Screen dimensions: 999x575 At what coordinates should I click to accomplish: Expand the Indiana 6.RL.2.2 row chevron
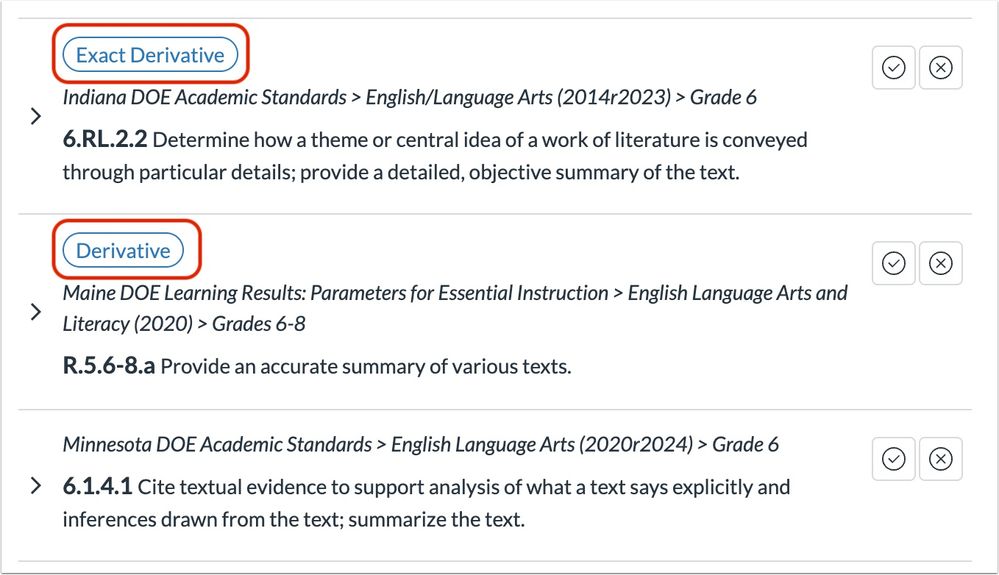(x=36, y=116)
